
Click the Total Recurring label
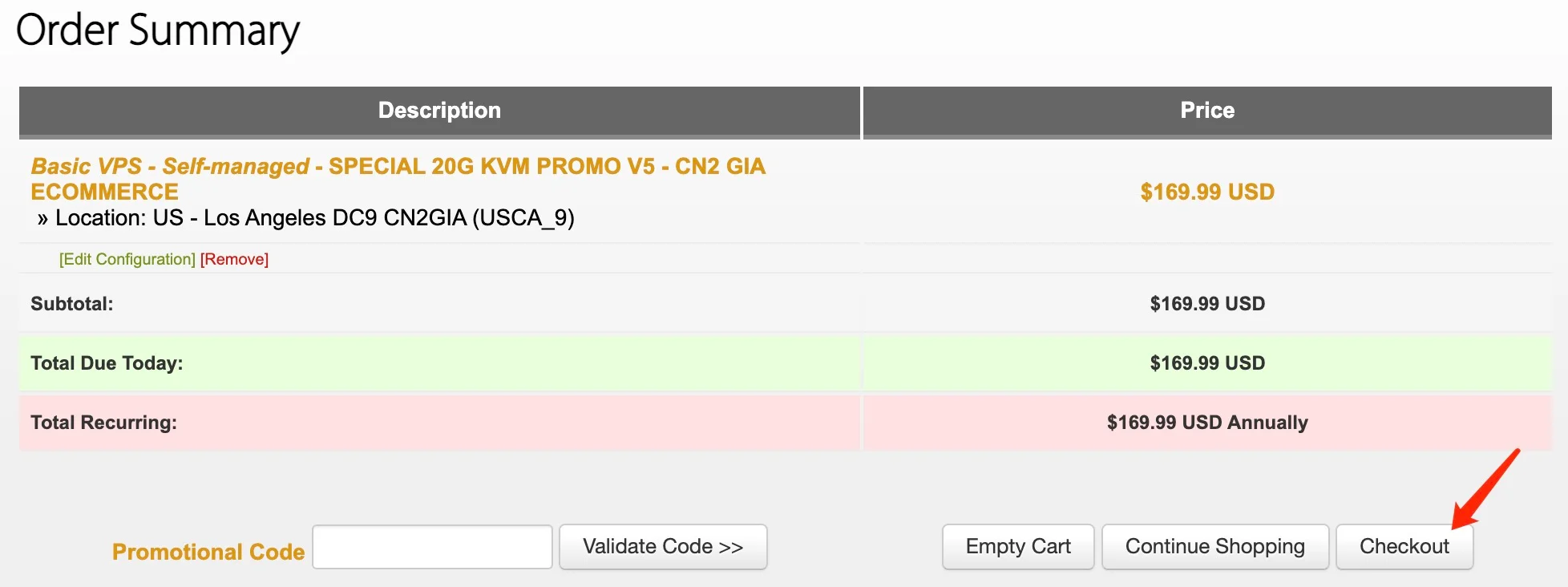(103, 423)
